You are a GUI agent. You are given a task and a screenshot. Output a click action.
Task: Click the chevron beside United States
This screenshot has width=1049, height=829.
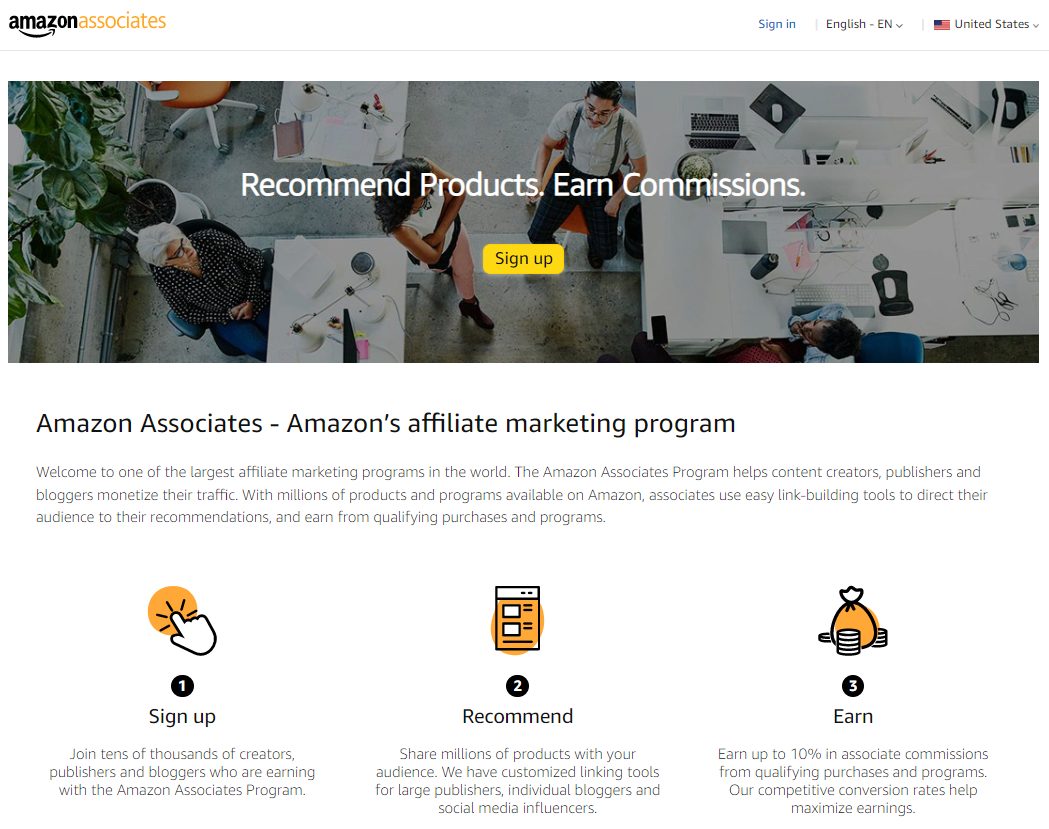[x=1036, y=25]
